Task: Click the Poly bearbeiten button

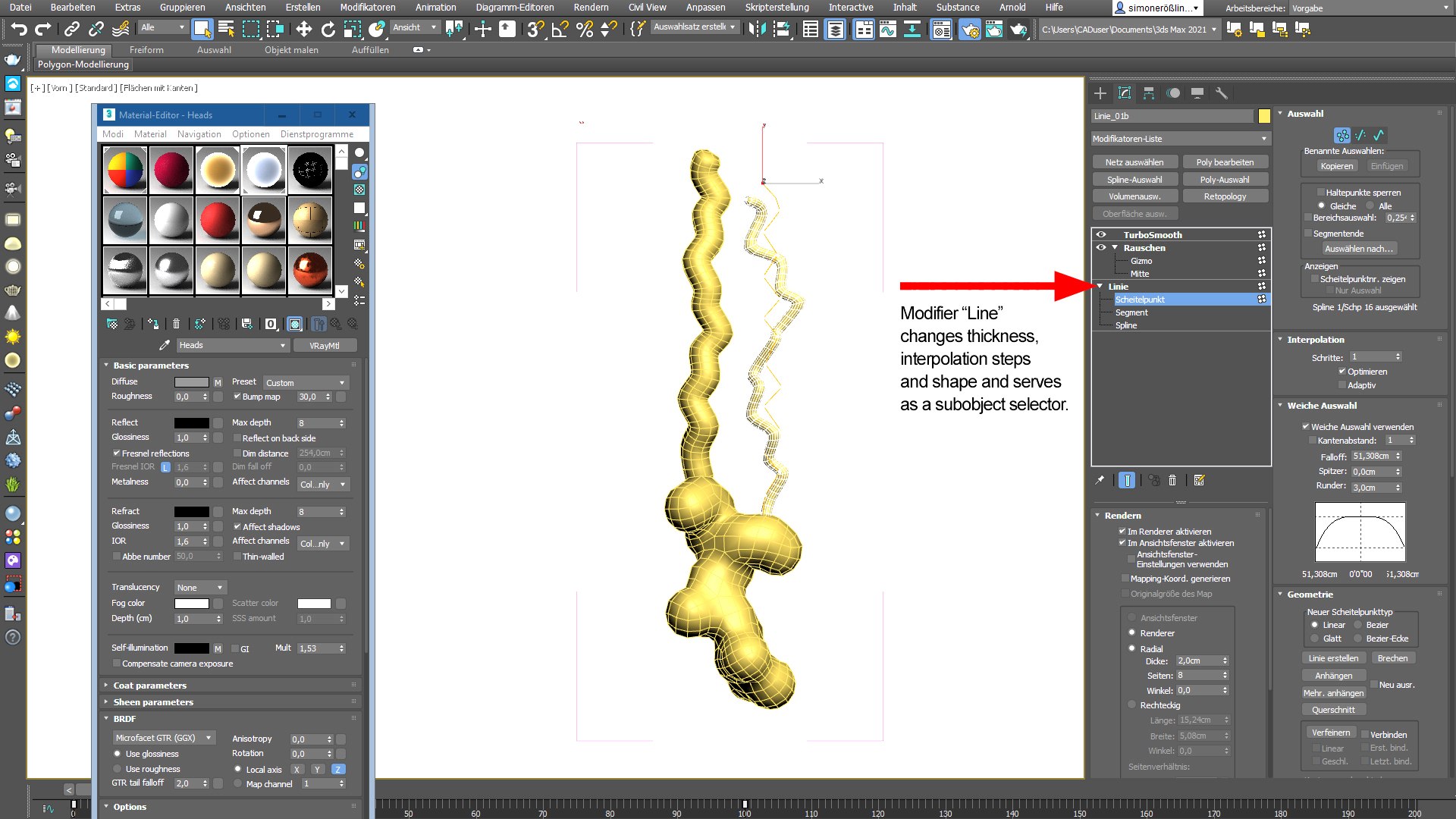Action: [1225, 162]
